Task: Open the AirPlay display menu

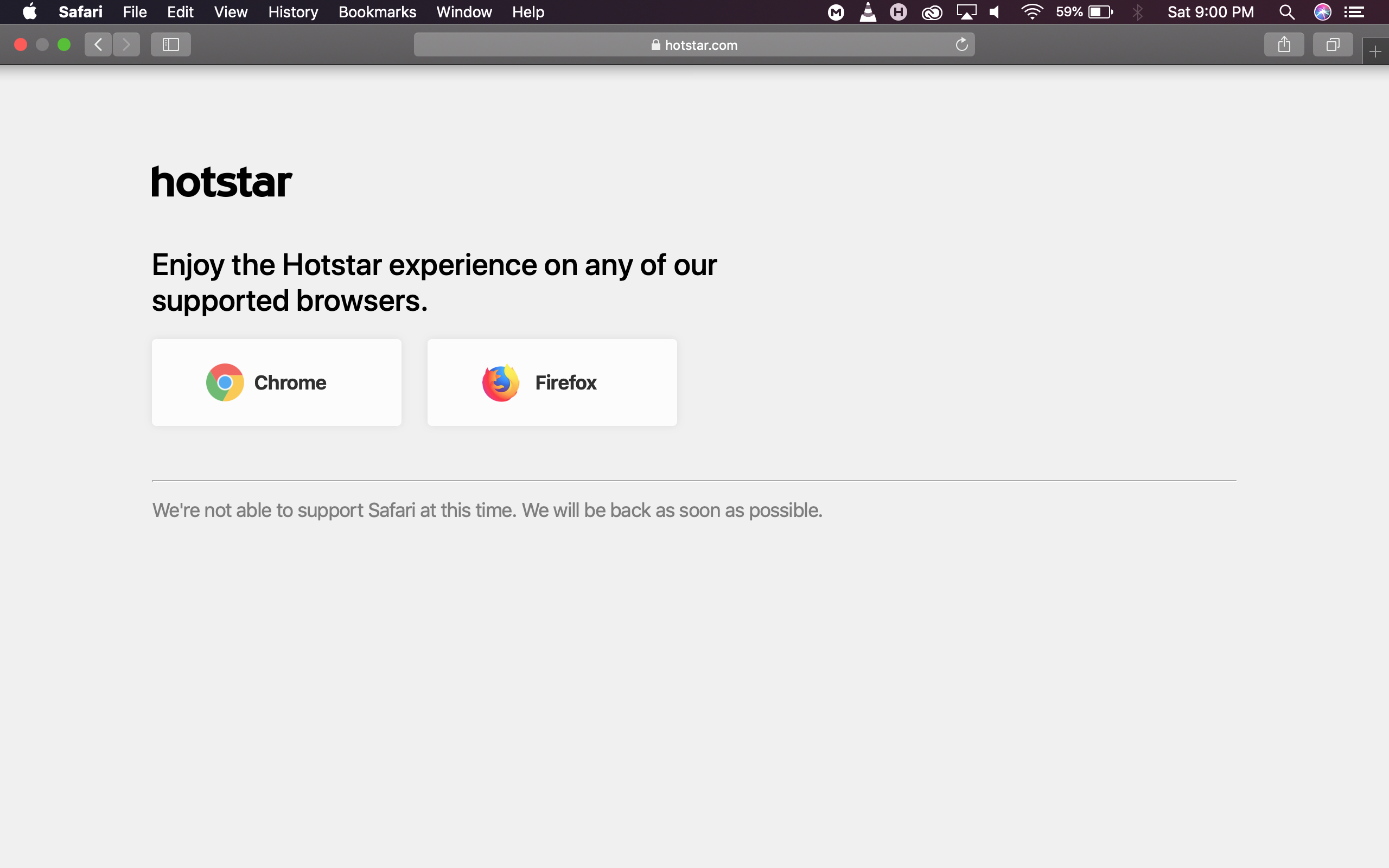Action: 966,12
